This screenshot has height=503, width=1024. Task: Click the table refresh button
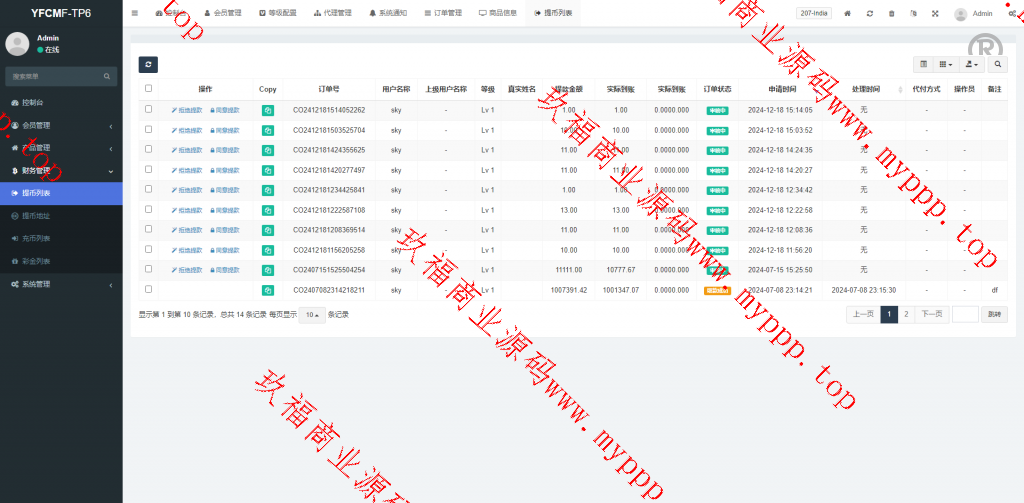pyautogui.click(x=147, y=64)
